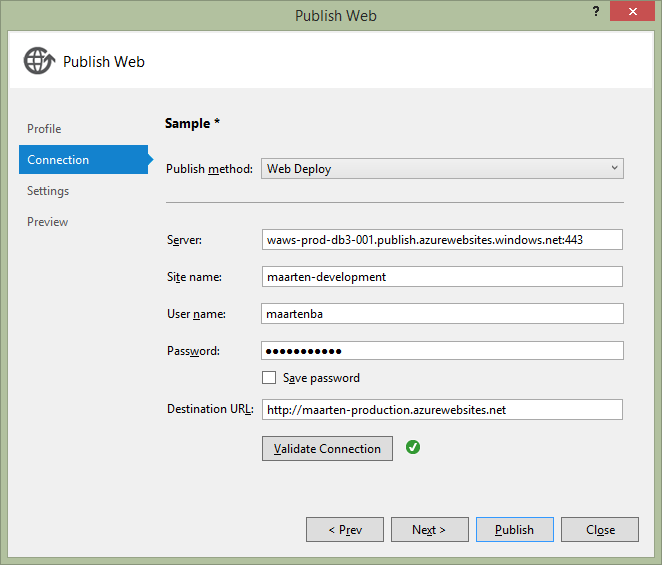Expand the Publish method dropdown
The height and width of the screenshot is (565, 662).
[441, 169]
